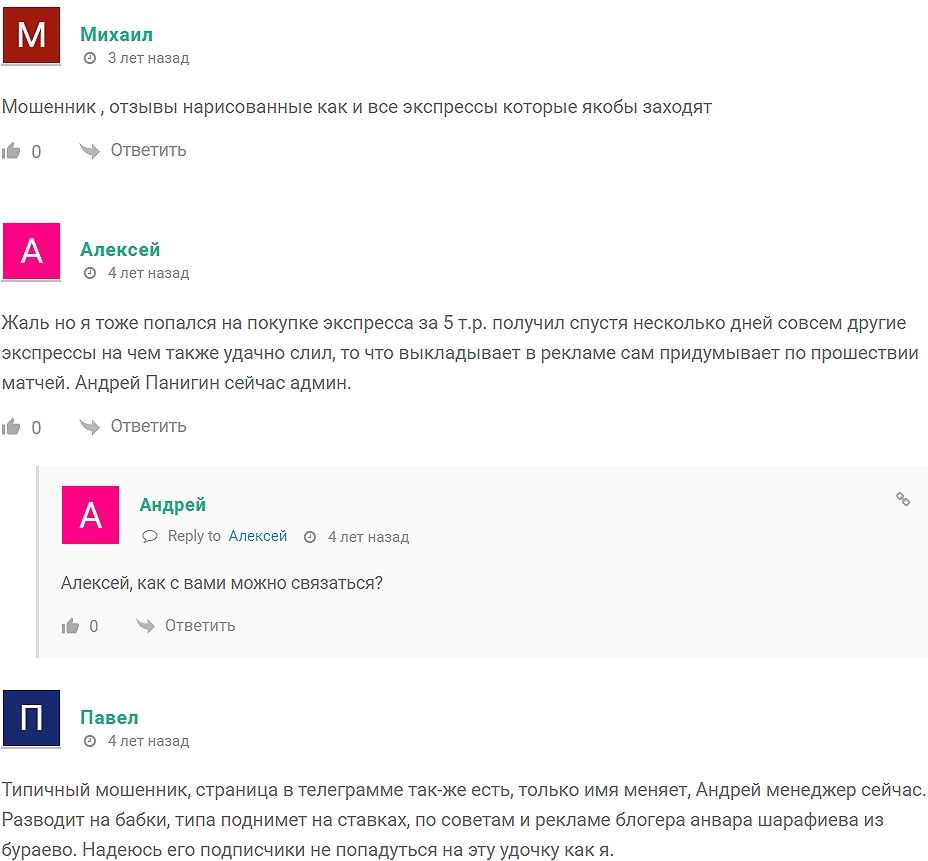Viewport: 928px width, 861px height.
Task: Open Андрей's author name
Action: point(172,505)
